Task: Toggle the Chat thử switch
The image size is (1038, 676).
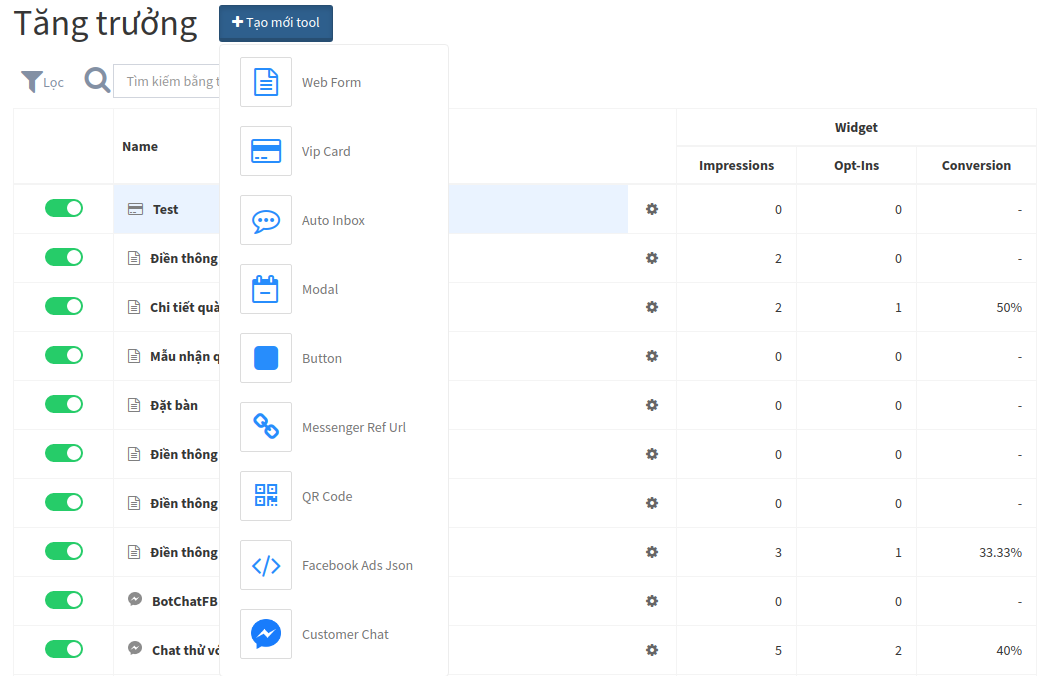Action: pos(64,649)
